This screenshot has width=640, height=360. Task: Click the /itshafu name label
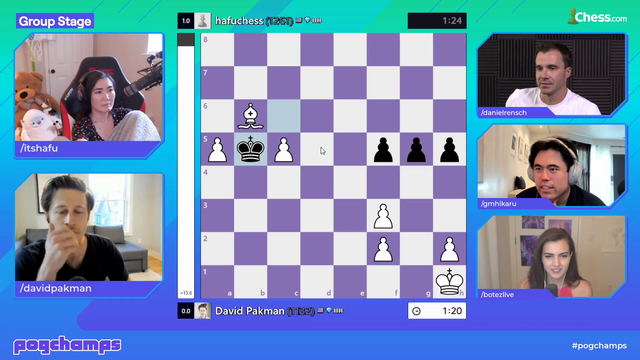39,148
